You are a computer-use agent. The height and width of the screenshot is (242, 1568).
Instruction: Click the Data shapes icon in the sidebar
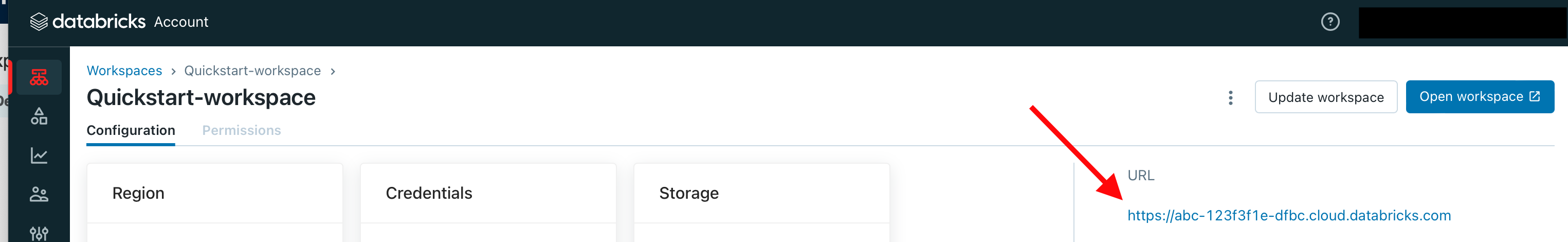coord(39,116)
